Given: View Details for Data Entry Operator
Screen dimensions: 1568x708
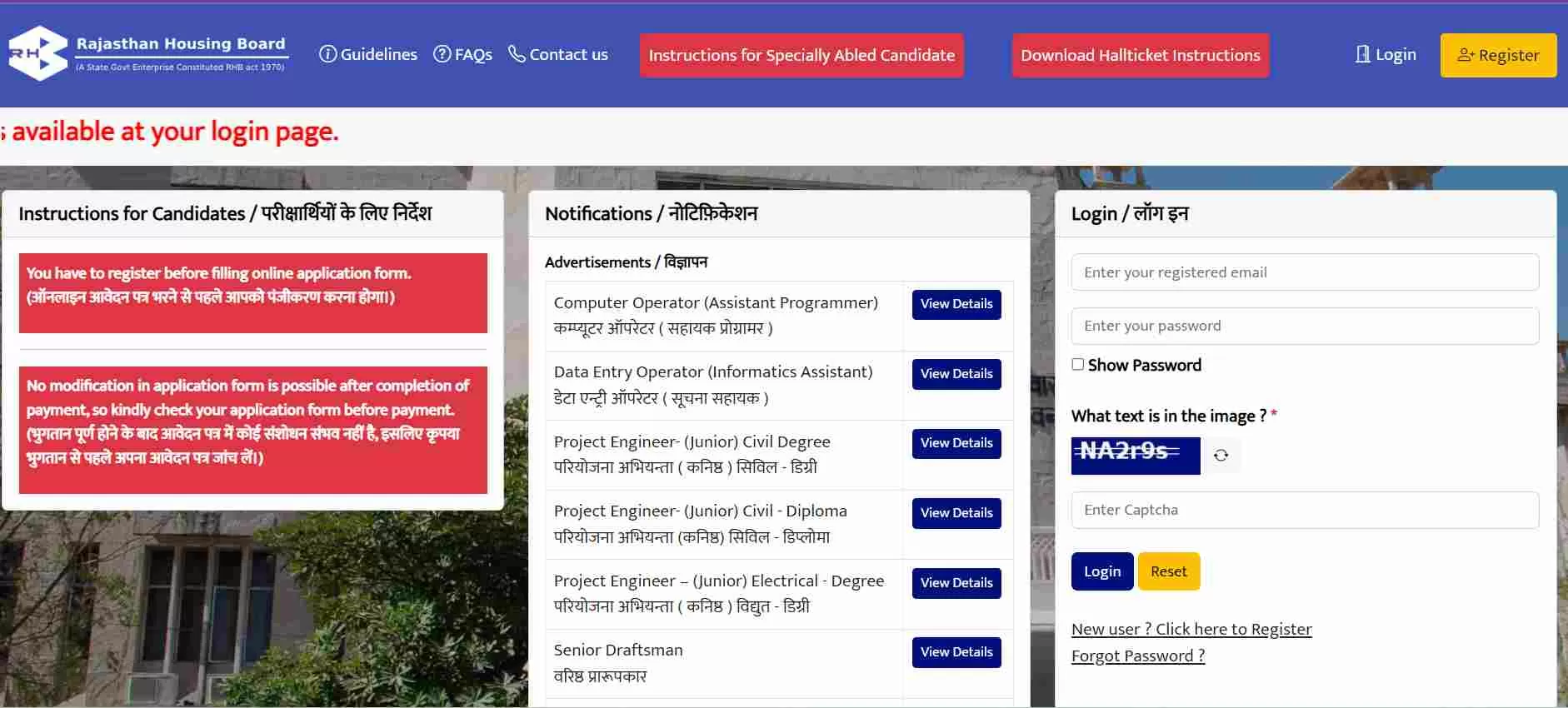Looking at the screenshot, I should 956,374.
